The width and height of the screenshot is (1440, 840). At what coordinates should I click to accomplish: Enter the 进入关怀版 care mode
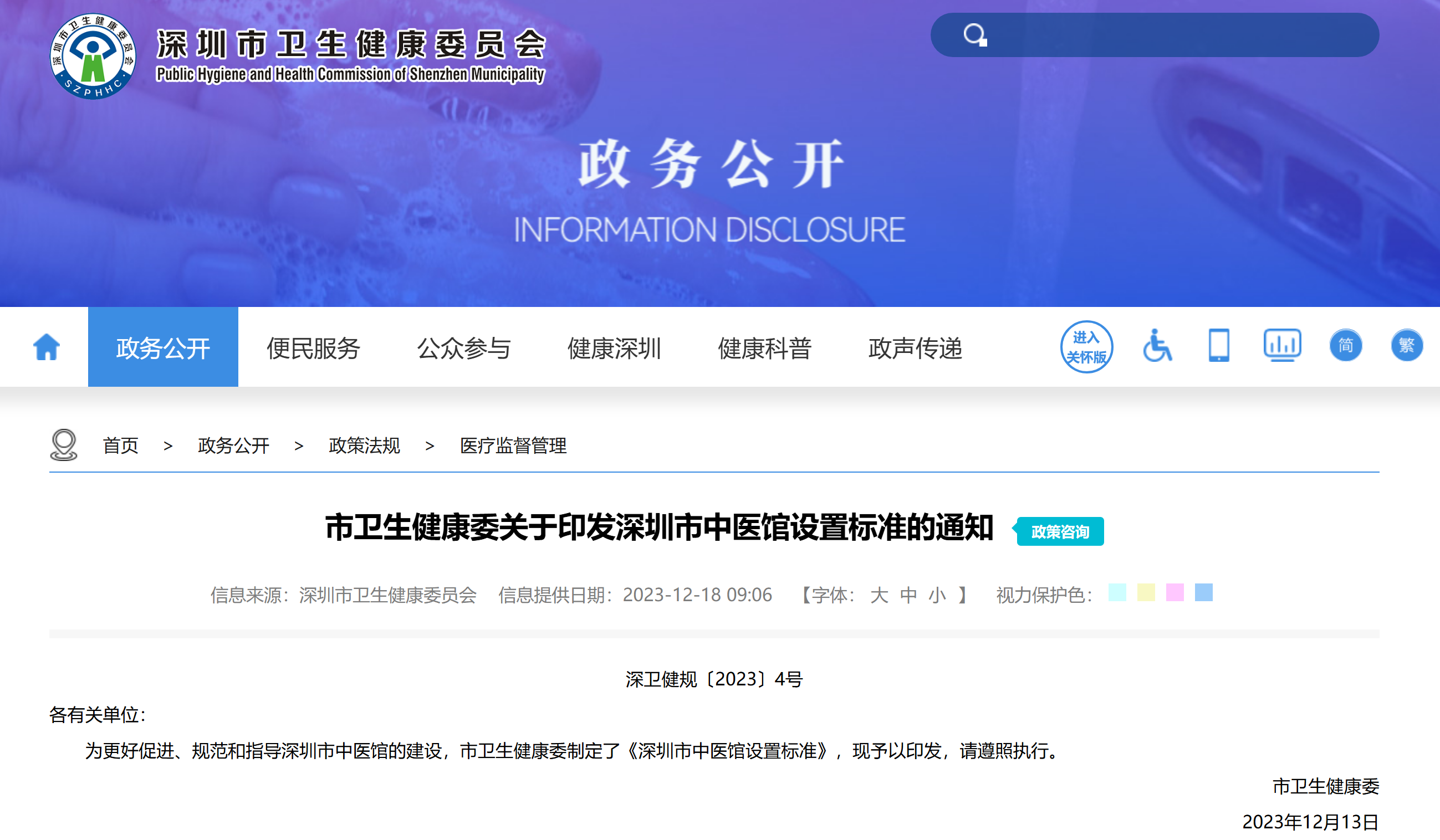(x=1086, y=347)
